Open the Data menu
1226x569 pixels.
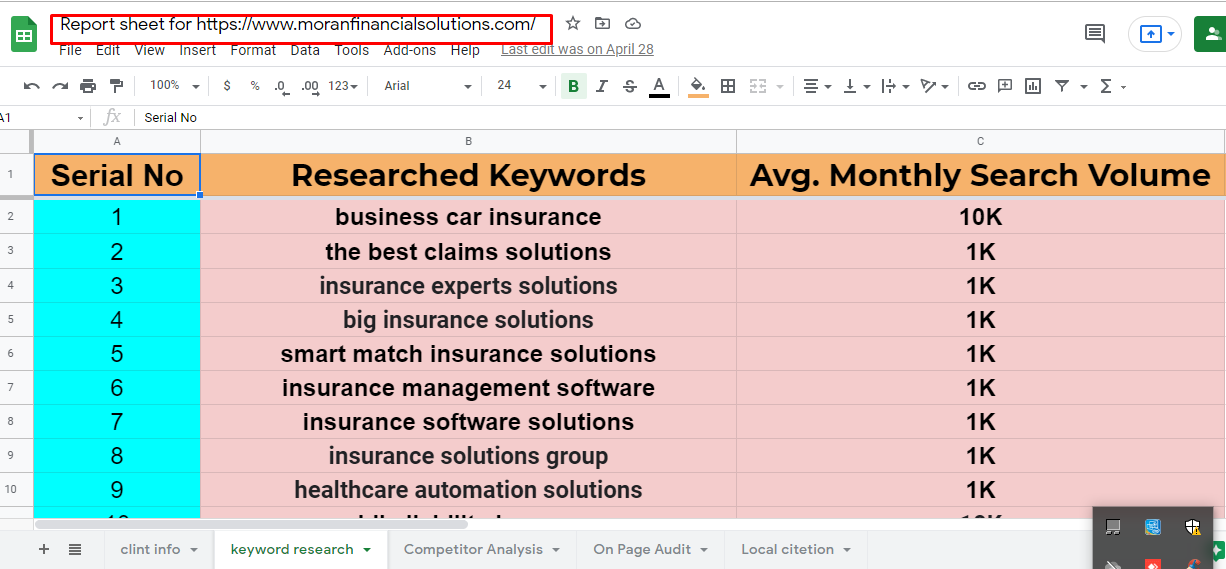(x=305, y=50)
